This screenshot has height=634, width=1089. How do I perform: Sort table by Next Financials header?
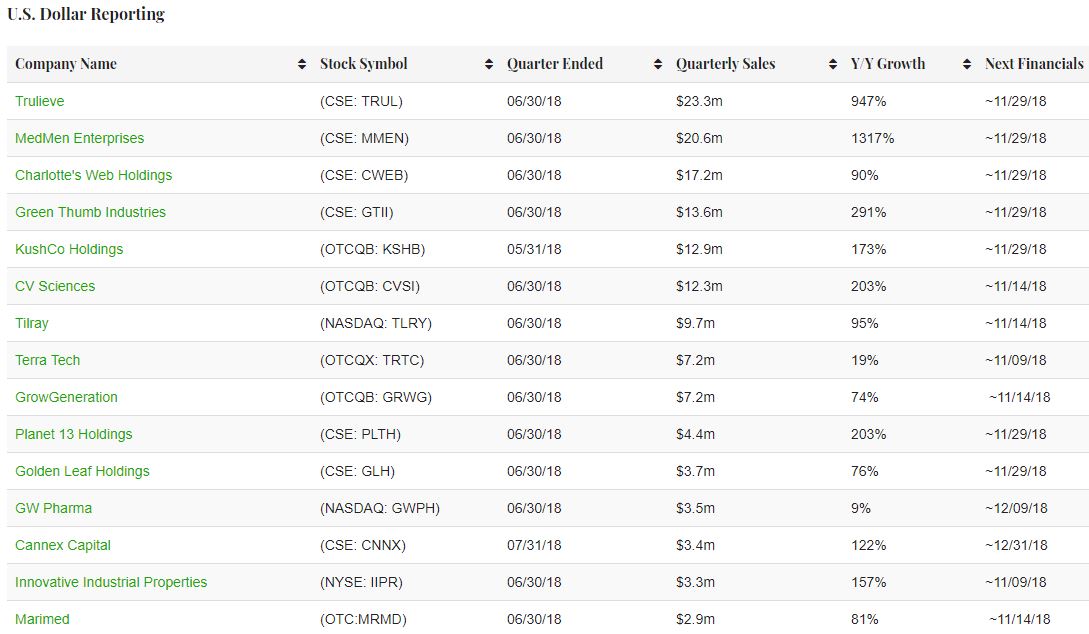click(1033, 64)
